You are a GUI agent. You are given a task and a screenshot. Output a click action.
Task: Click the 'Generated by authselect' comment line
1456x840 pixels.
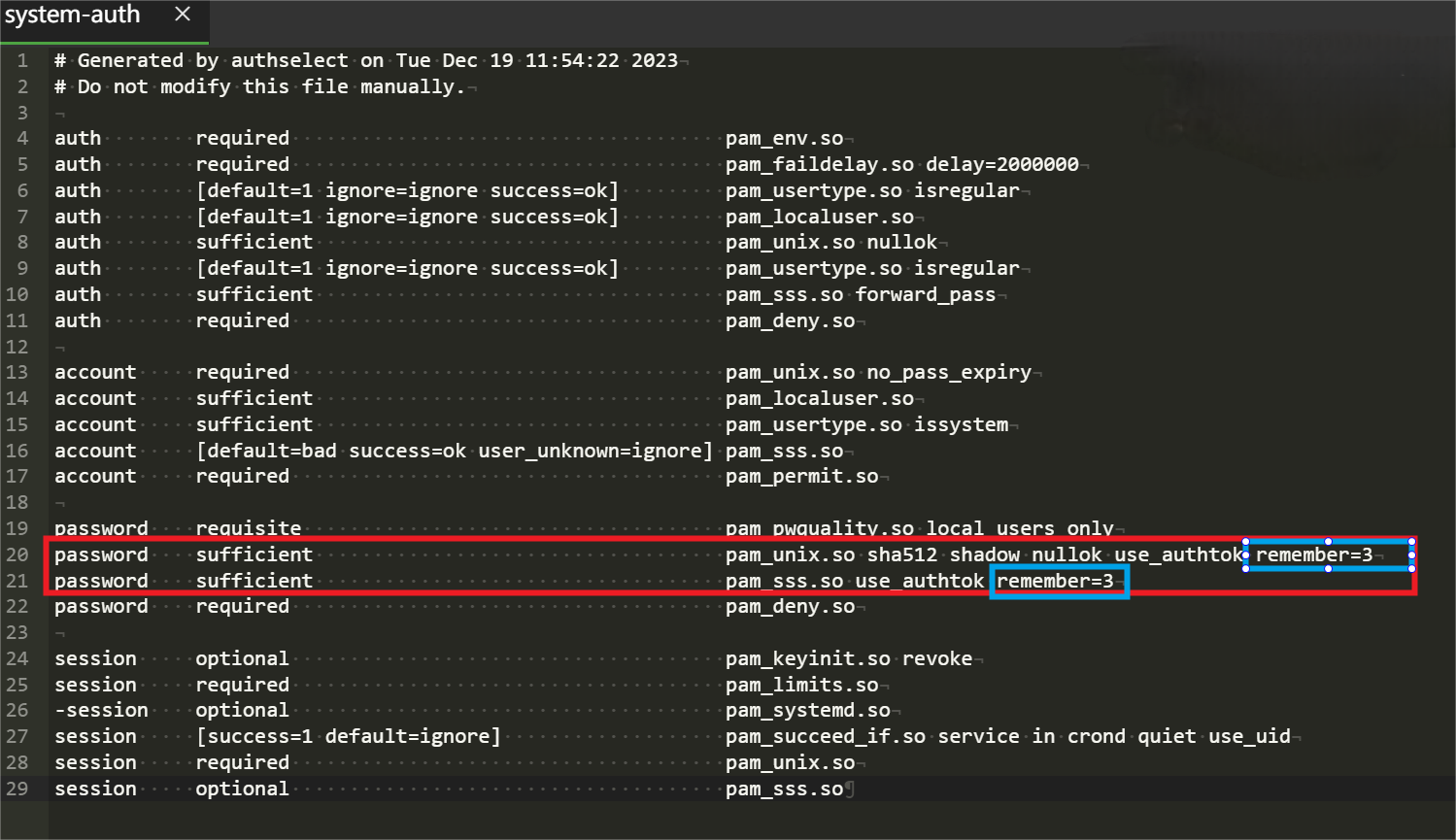(x=365, y=60)
